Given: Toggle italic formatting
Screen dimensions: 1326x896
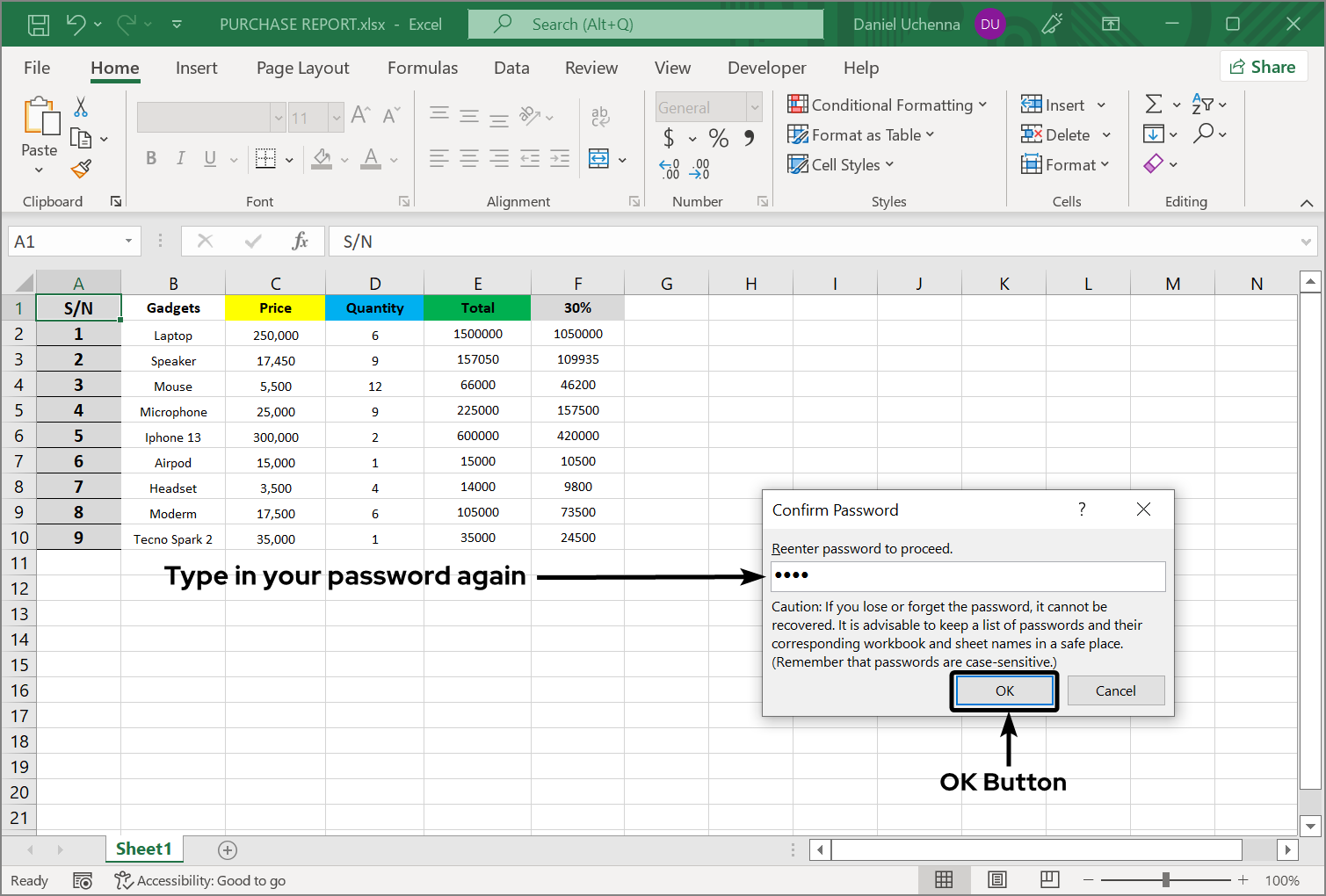Looking at the screenshot, I should point(180,158).
